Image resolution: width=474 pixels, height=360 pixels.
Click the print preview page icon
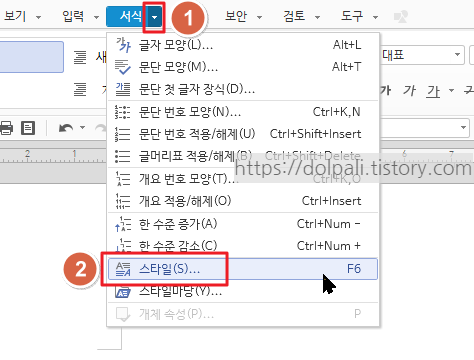coord(28,128)
